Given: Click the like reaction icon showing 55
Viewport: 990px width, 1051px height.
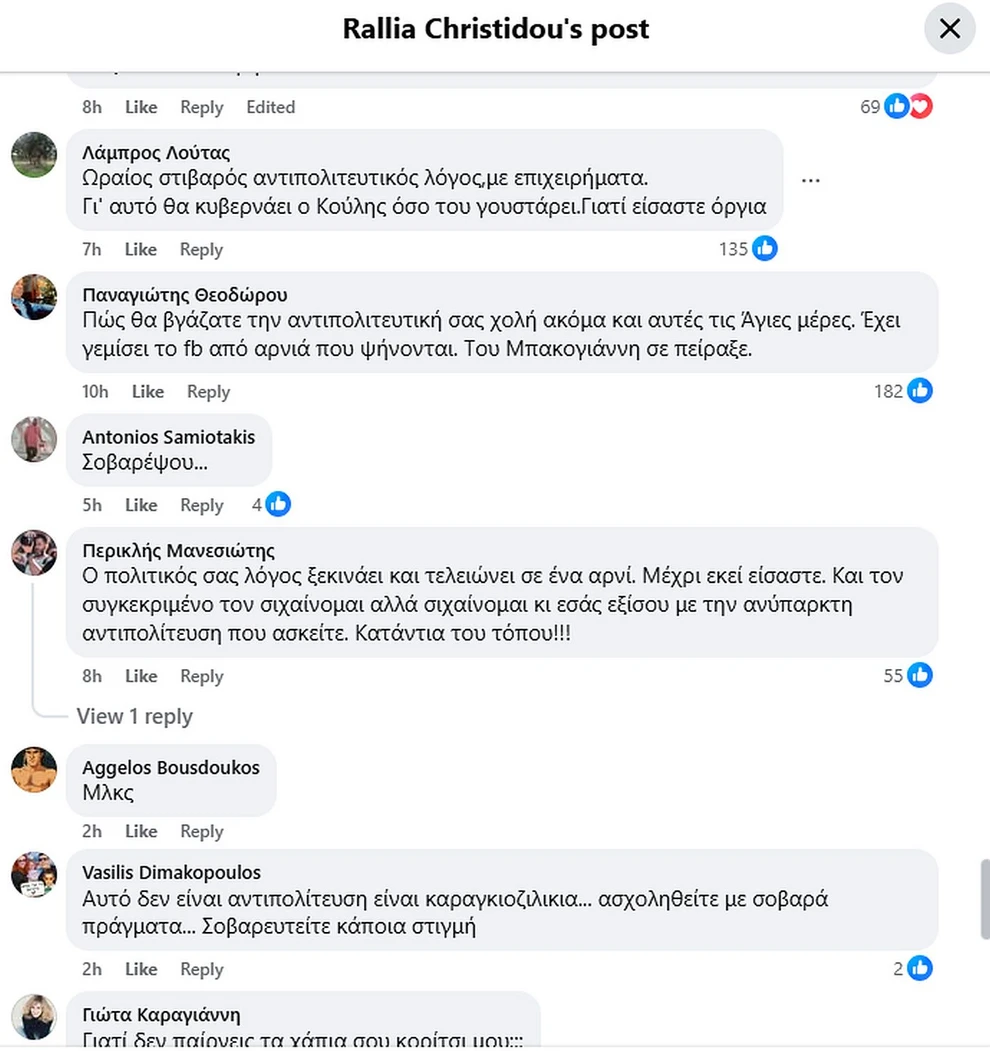Looking at the screenshot, I should tap(920, 676).
